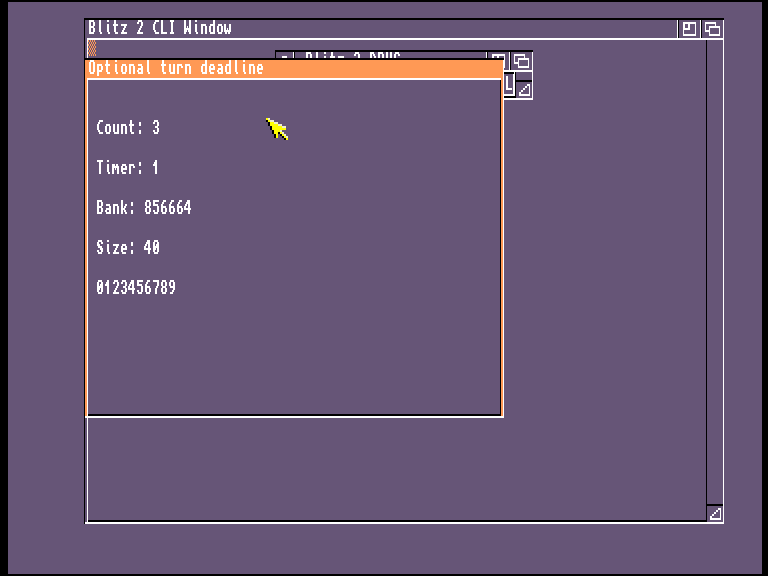Click the sizing gadget of Blitz 2 CLI Window

click(715, 513)
